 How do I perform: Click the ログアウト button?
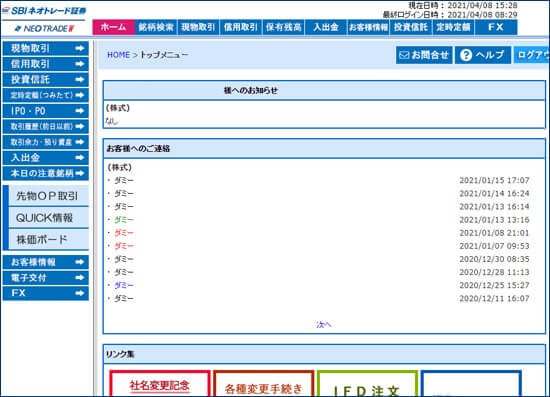pyautogui.click(x=531, y=55)
